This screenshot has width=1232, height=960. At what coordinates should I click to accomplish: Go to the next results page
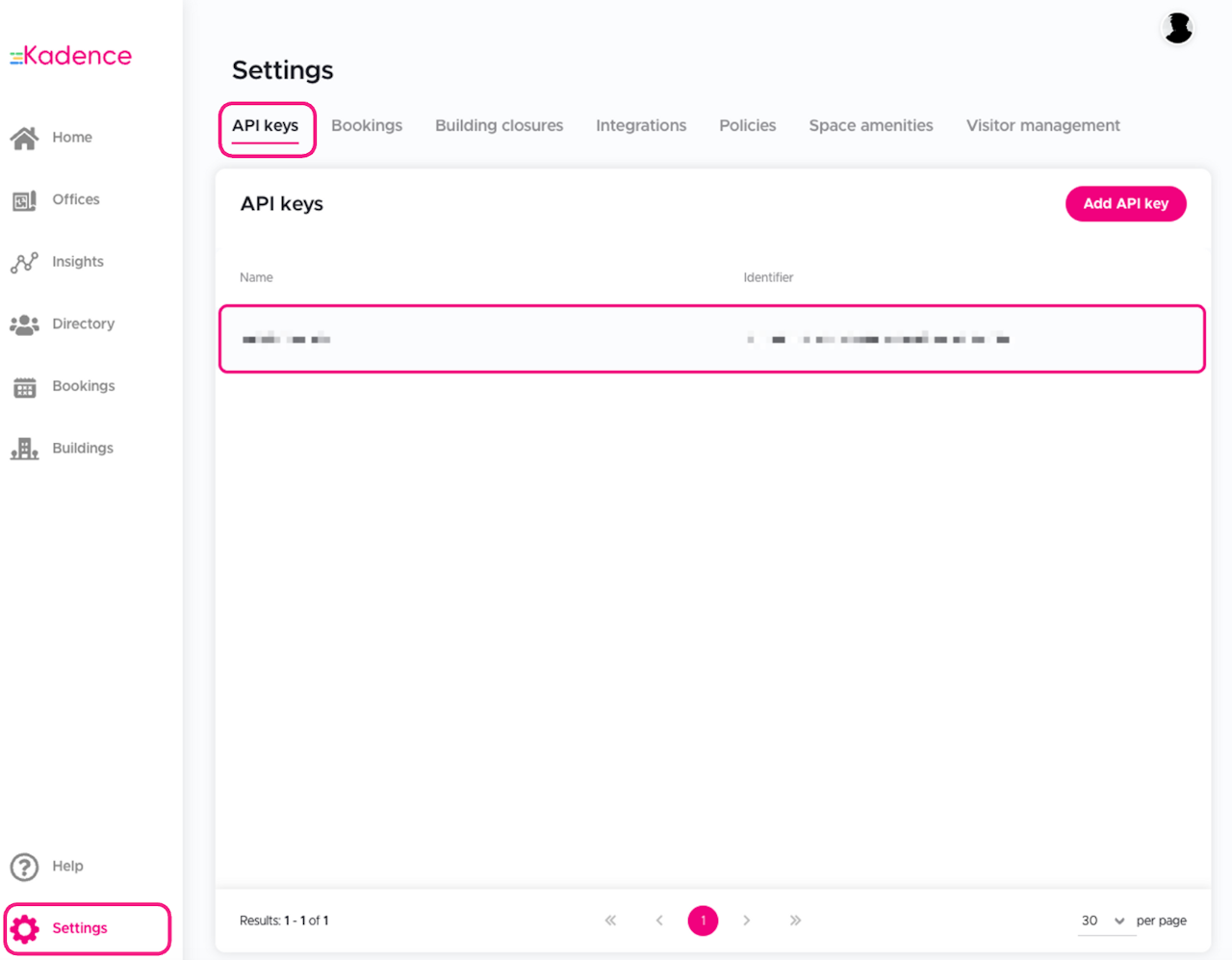(x=747, y=921)
